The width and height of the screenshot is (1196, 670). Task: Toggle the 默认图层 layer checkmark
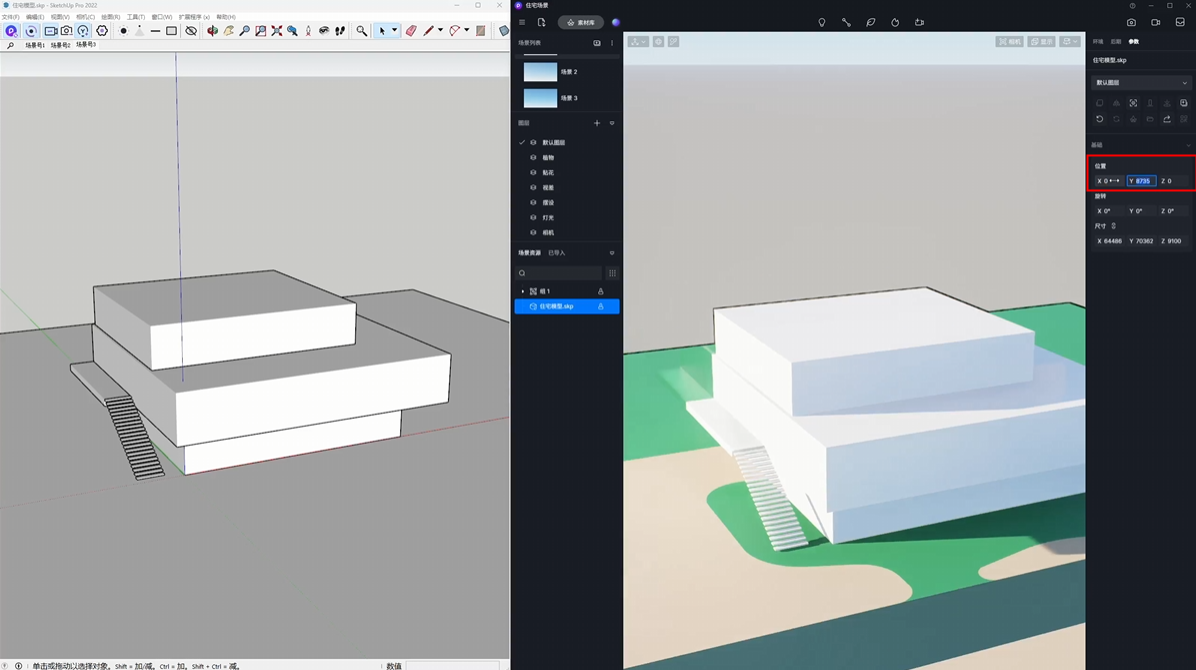coord(522,143)
